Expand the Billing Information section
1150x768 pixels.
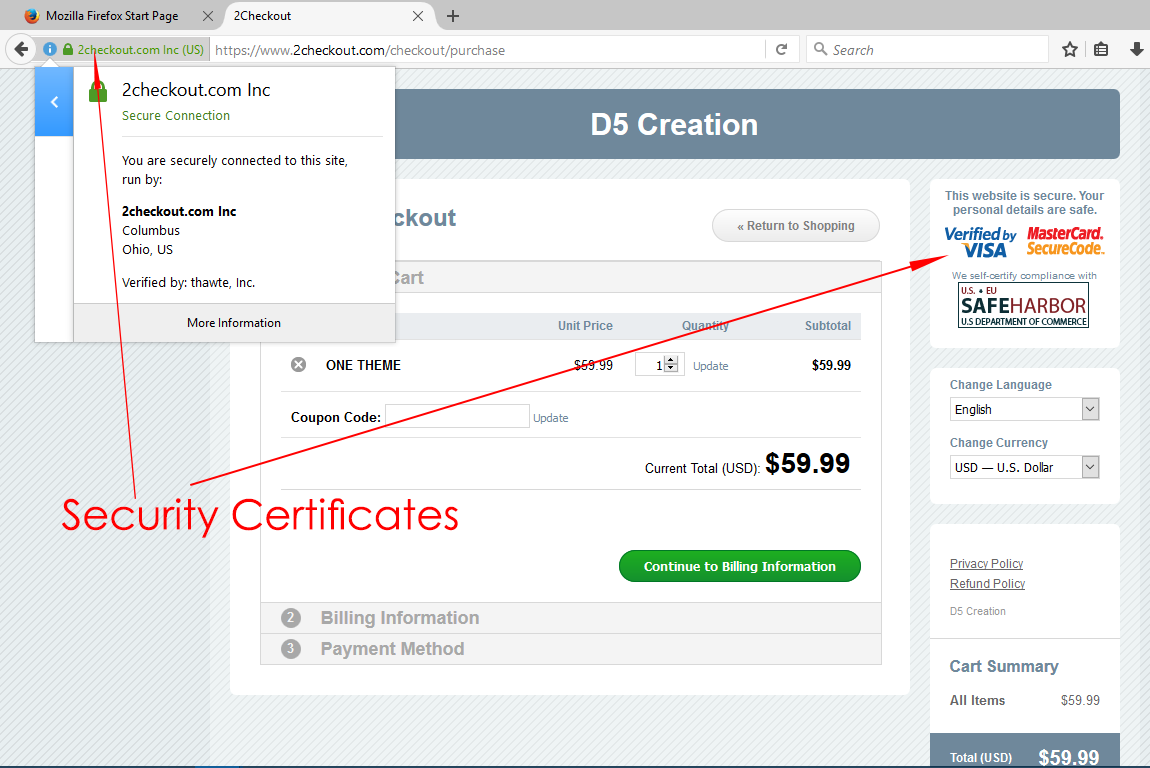tap(571, 618)
